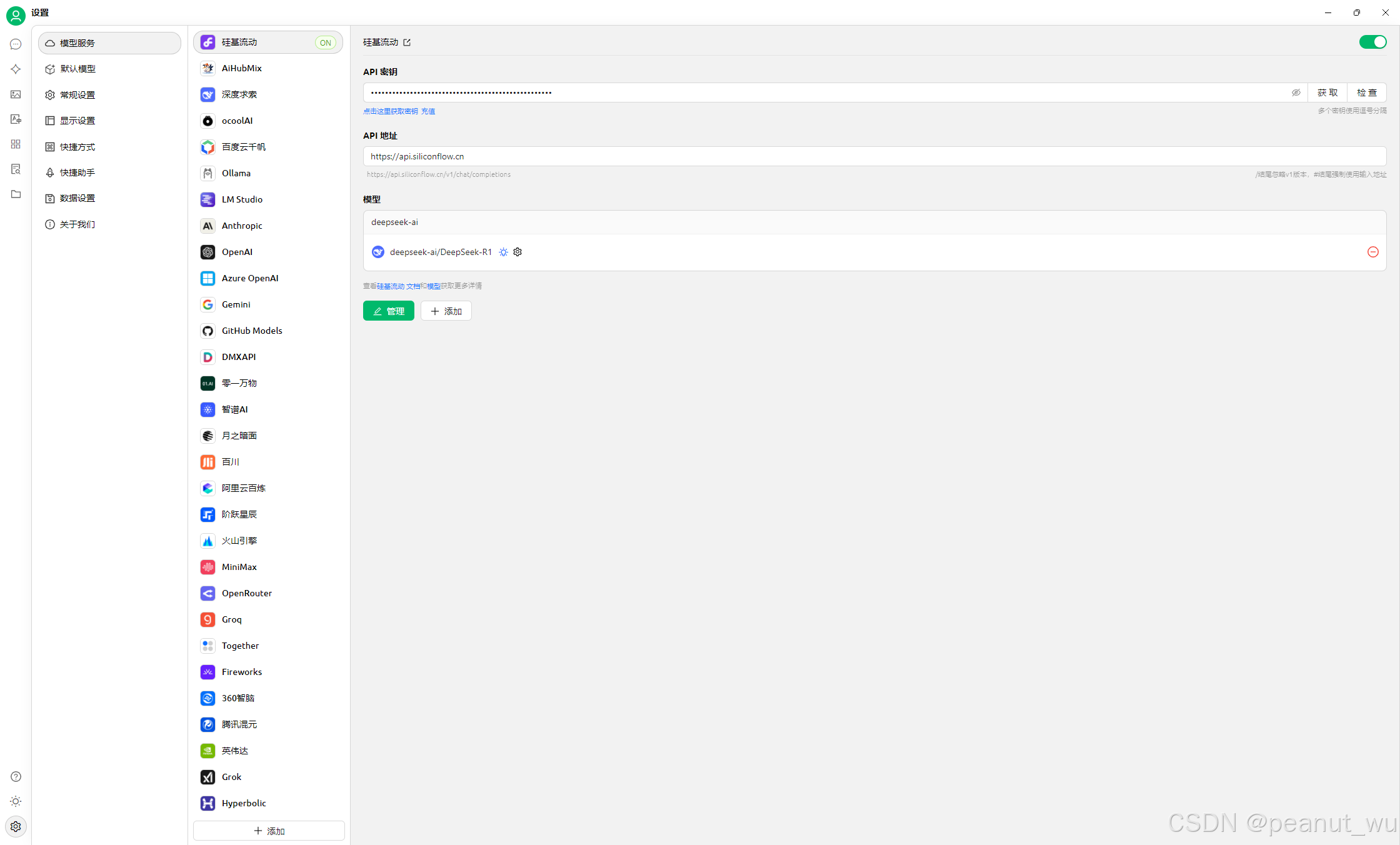The image size is (1400, 845).
Task: Remove the DeepSeek-R1 model with minus icon
Action: (x=1372, y=252)
